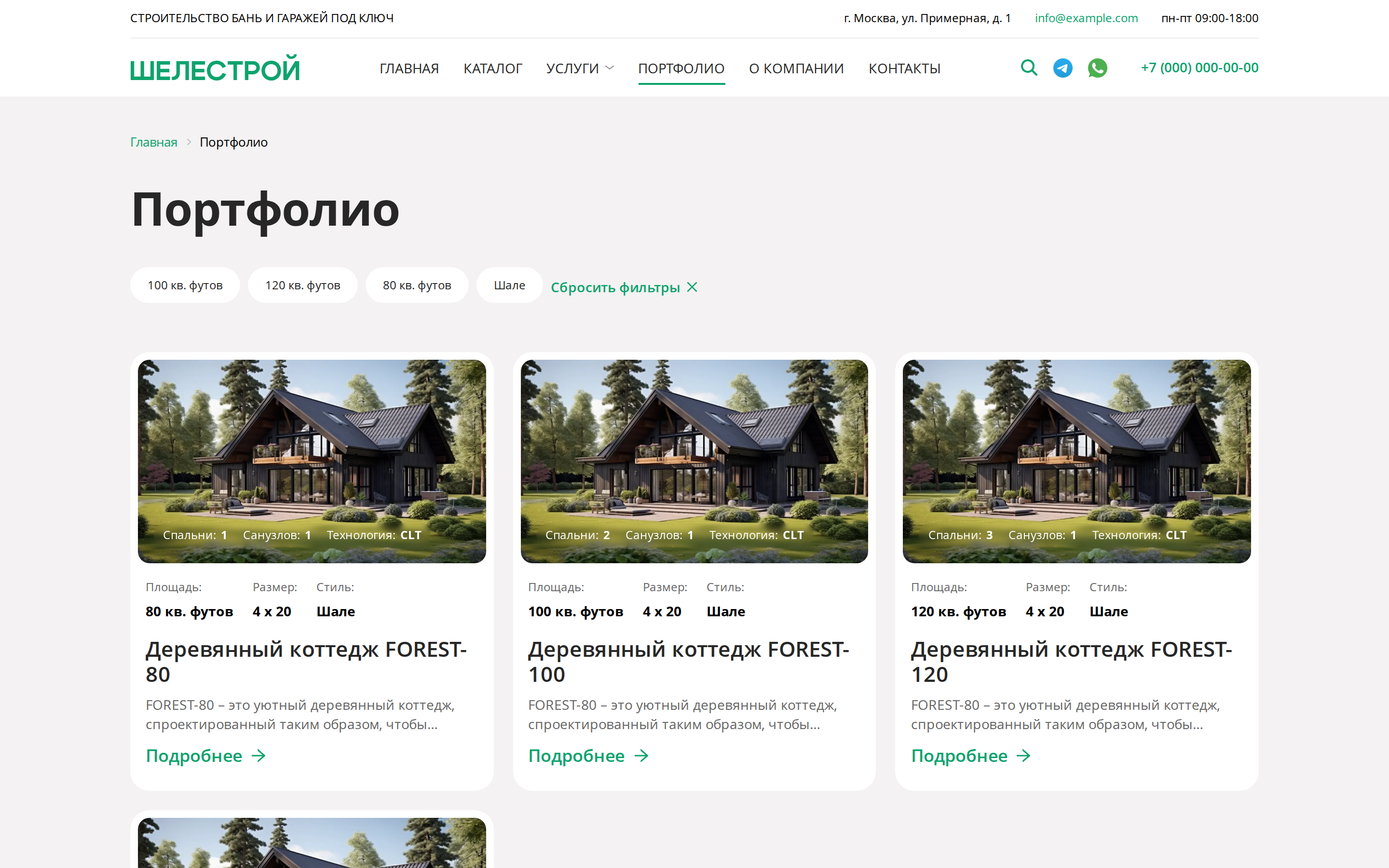The width and height of the screenshot is (1389, 868).
Task: Toggle the 80 кв. футов filter chip
Action: click(417, 285)
